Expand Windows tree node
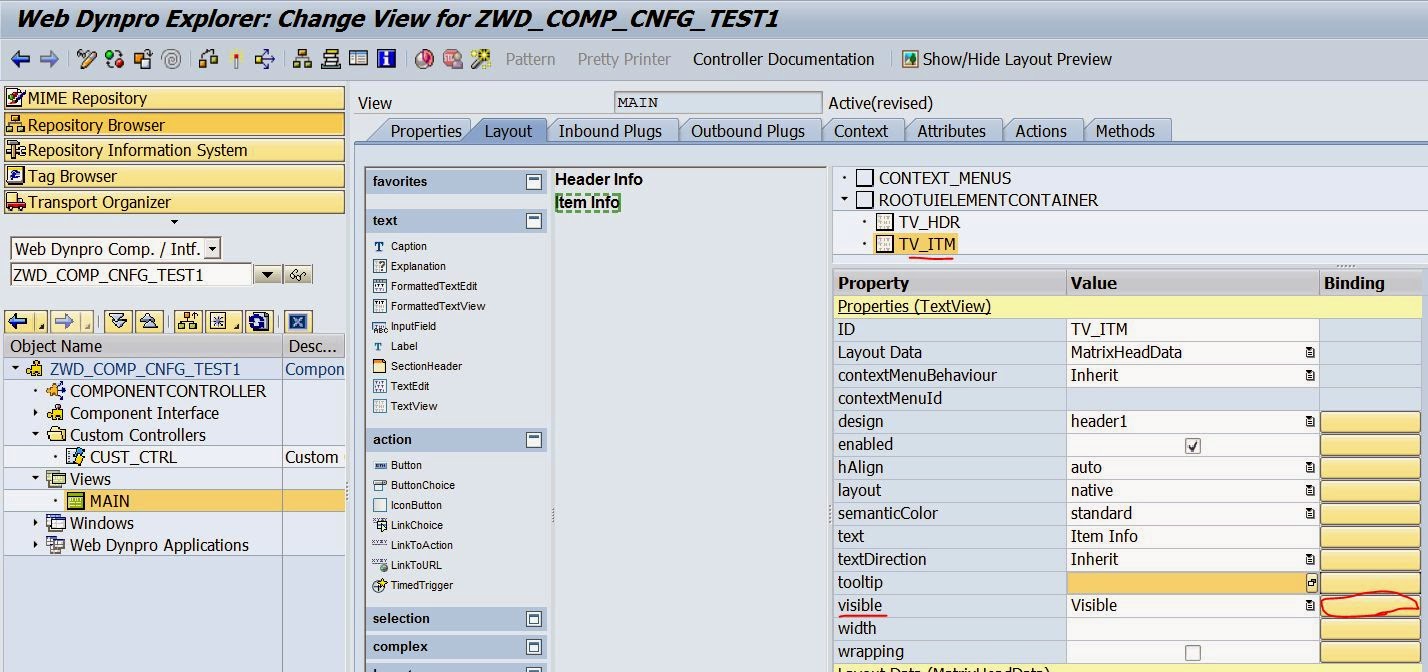The width and height of the screenshot is (1428, 672). (x=36, y=523)
